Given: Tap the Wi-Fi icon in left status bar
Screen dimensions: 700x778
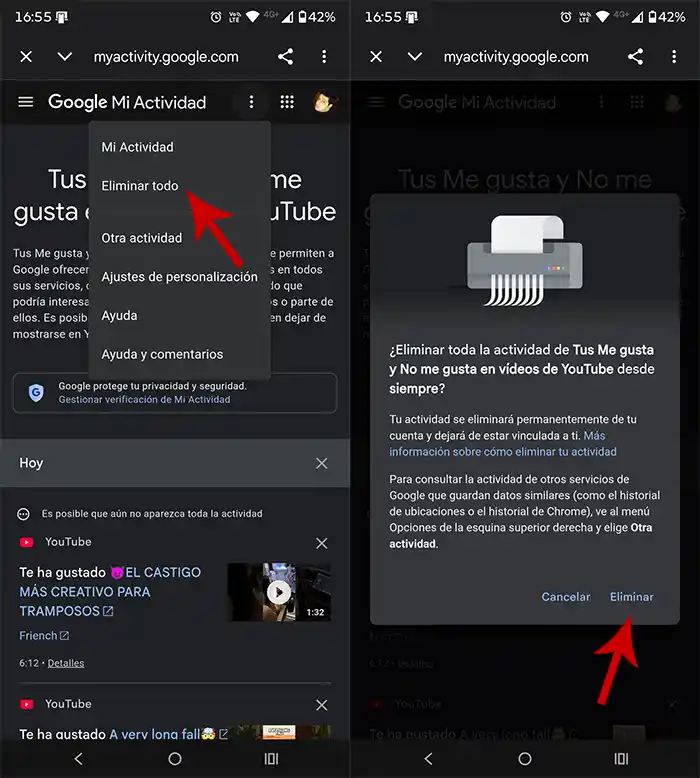Looking at the screenshot, I should [253, 17].
